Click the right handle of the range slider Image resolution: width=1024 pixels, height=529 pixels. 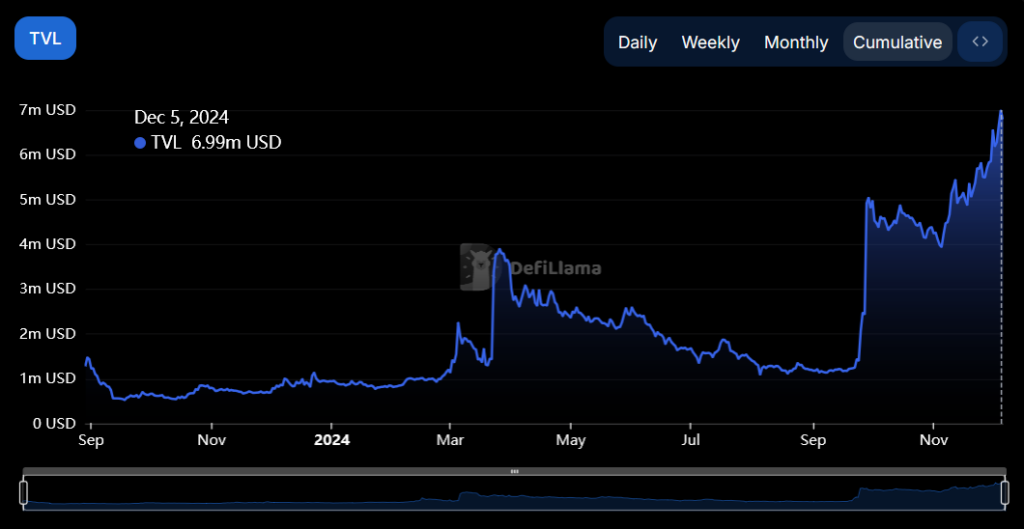pos(1004,493)
